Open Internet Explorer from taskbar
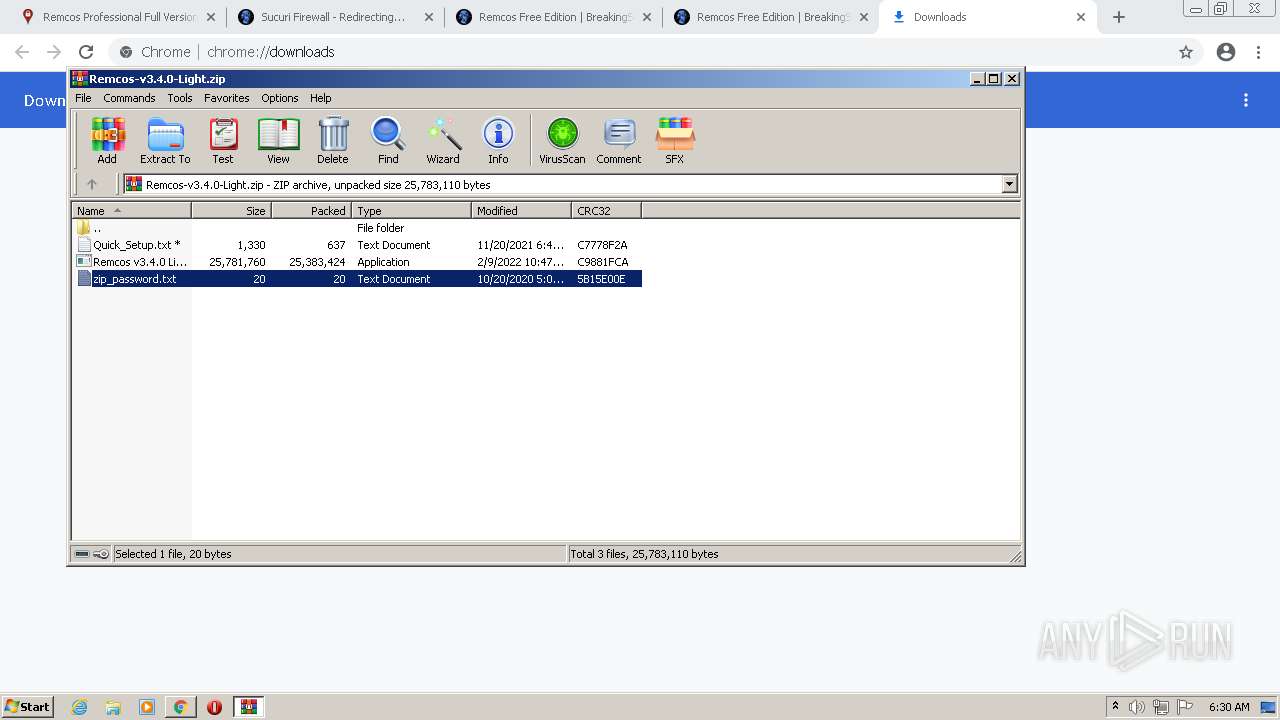The width and height of the screenshot is (1280, 720). pos(79,707)
